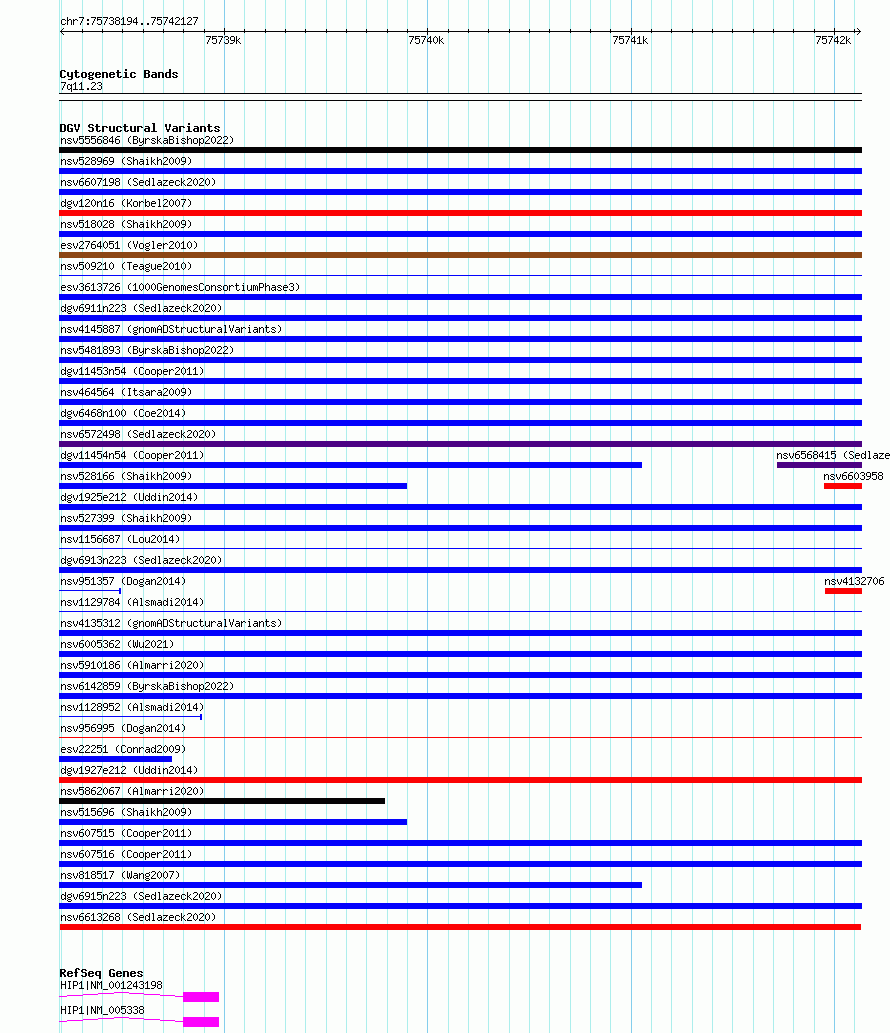The width and height of the screenshot is (890, 1033).
Task: Open dgv6915n223 (Sedlazeck2020) variant
Action: point(141,899)
